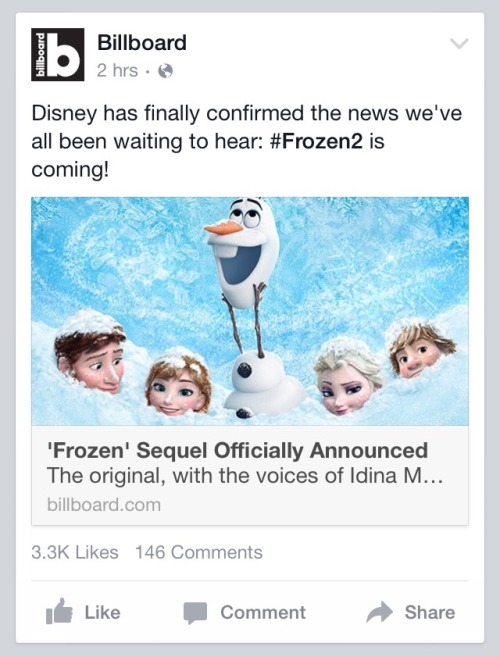Open the Billboard page name link
Screen dimensions: 500x657
point(142,43)
